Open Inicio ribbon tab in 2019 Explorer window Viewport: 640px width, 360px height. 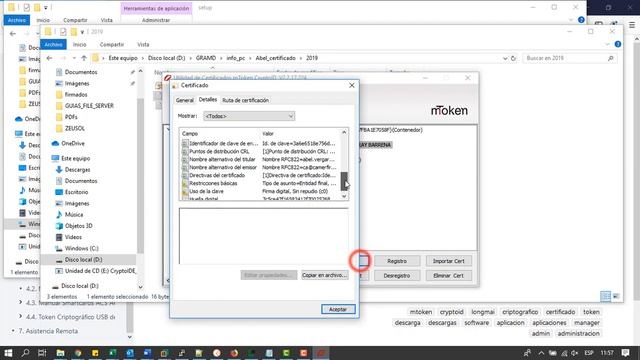[80, 44]
